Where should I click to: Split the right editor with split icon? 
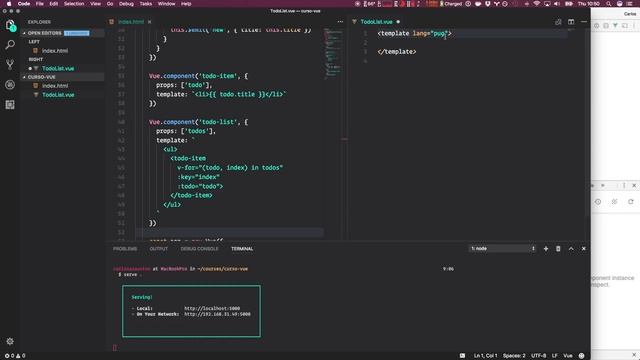[571, 22]
